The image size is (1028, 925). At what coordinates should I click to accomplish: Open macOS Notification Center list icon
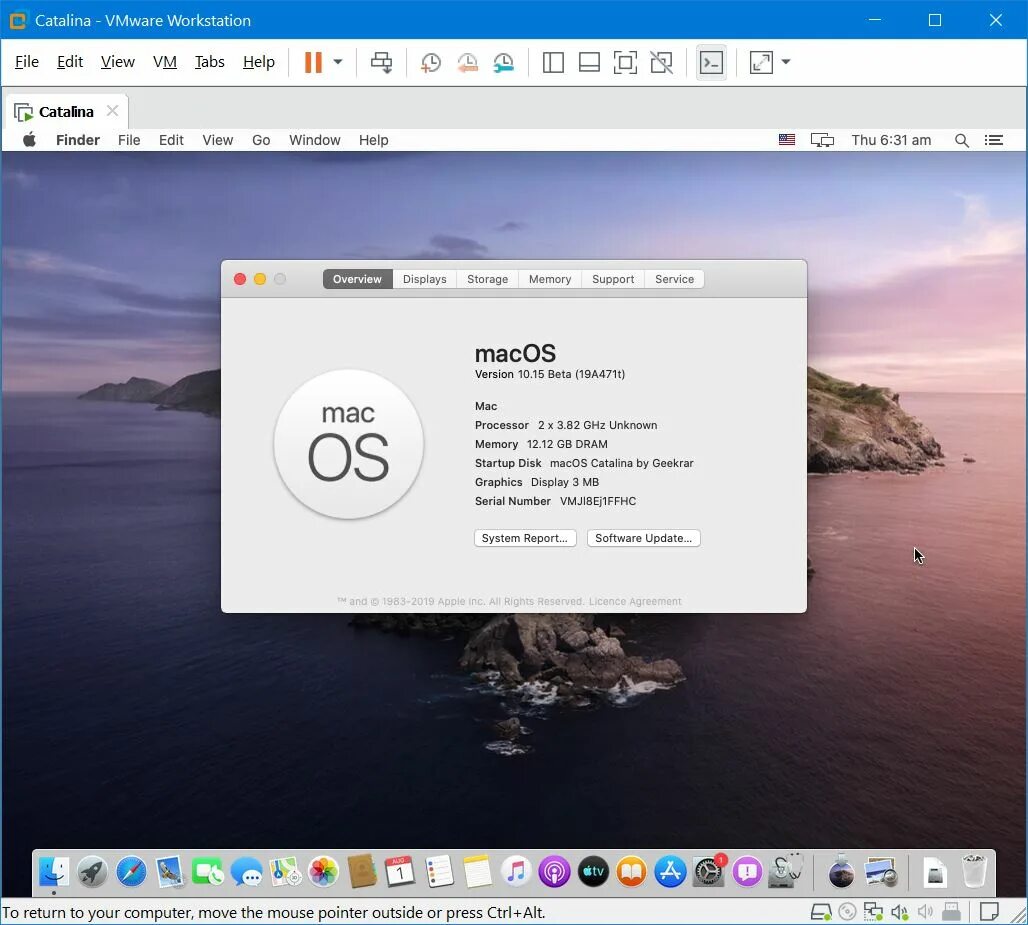[994, 140]
